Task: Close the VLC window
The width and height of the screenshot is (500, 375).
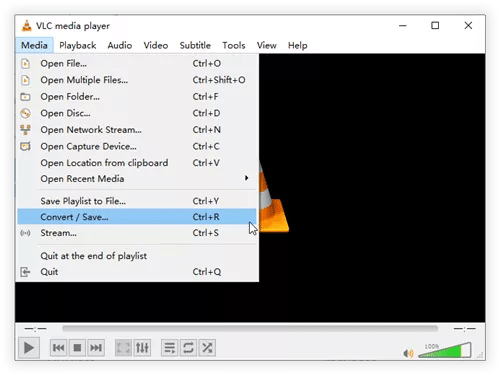Action: click(x=468, y=26)
